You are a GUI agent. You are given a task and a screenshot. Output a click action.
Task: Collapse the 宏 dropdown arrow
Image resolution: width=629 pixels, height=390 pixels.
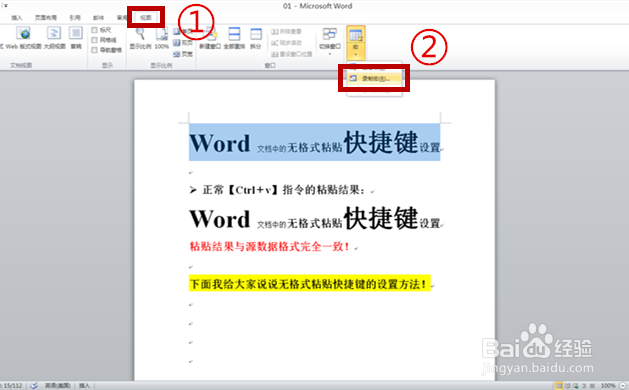tap(356, 54)
